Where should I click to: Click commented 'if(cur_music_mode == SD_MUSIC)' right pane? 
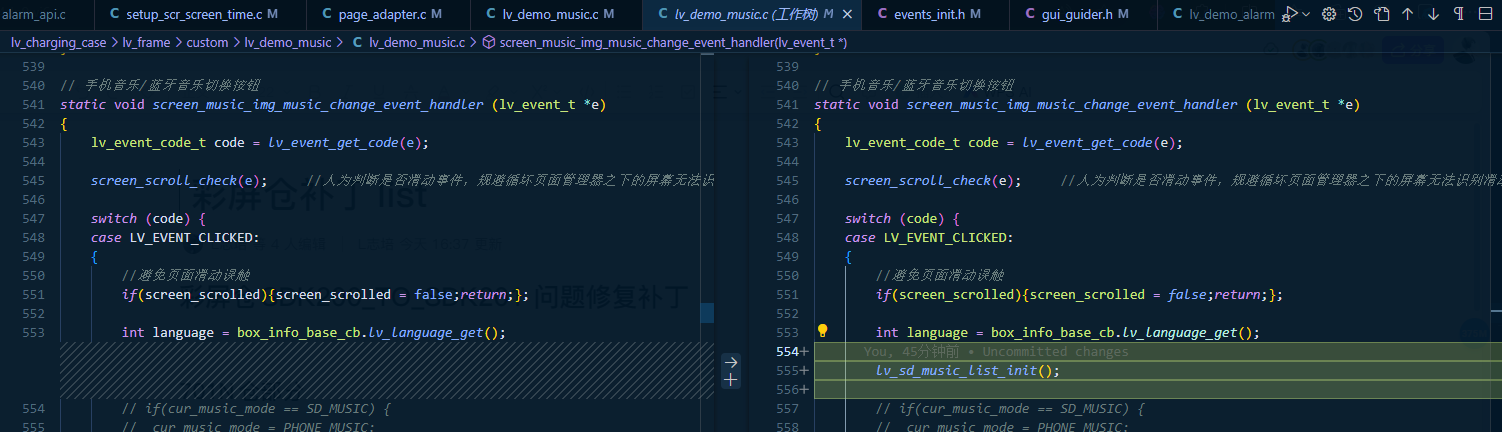pos(1010,409)
